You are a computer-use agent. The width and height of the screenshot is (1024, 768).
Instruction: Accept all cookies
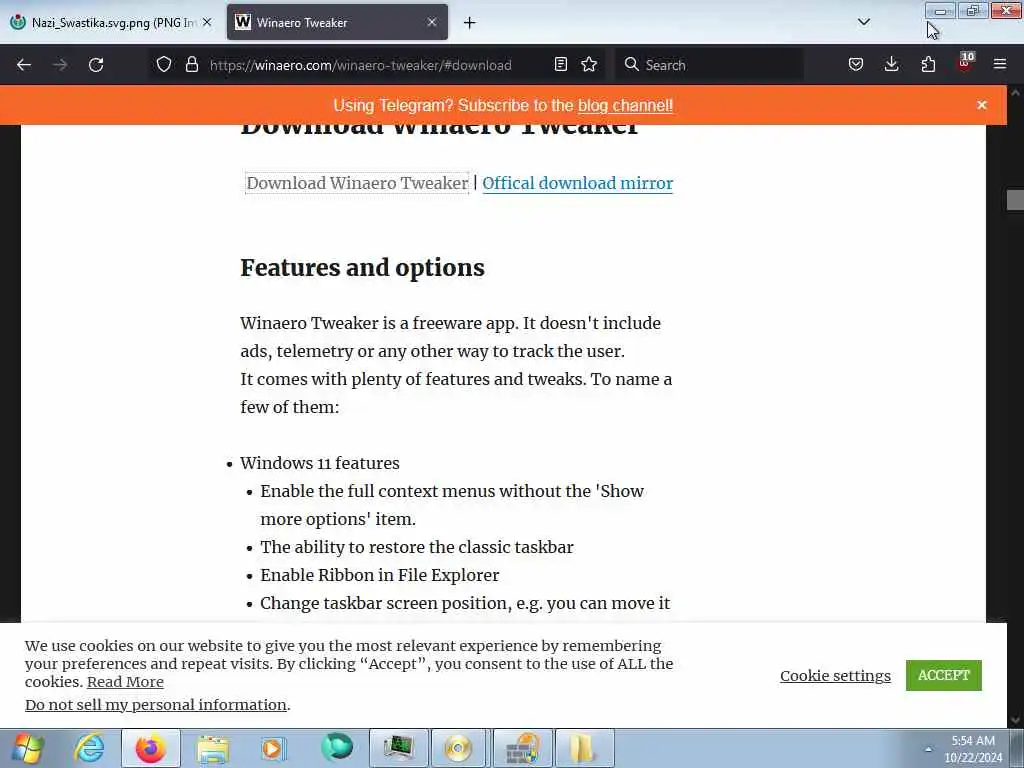tap(944, 675)
